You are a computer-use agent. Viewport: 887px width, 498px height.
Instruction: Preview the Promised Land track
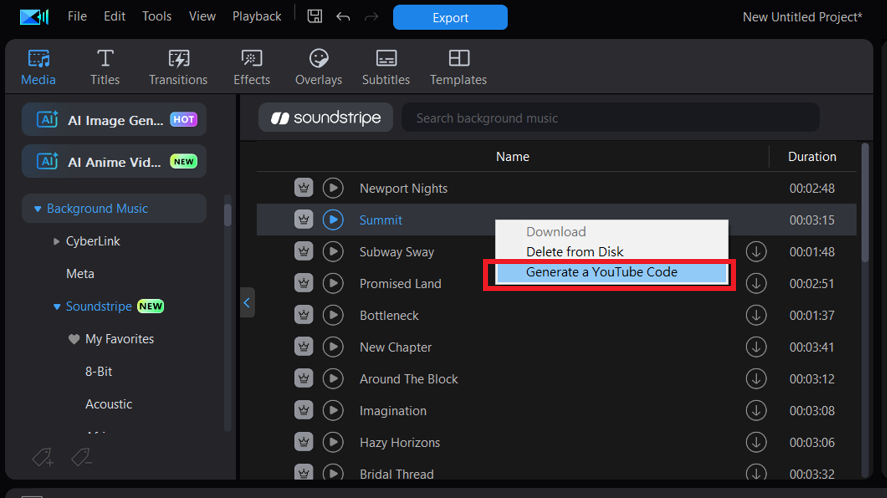[333, 283]
